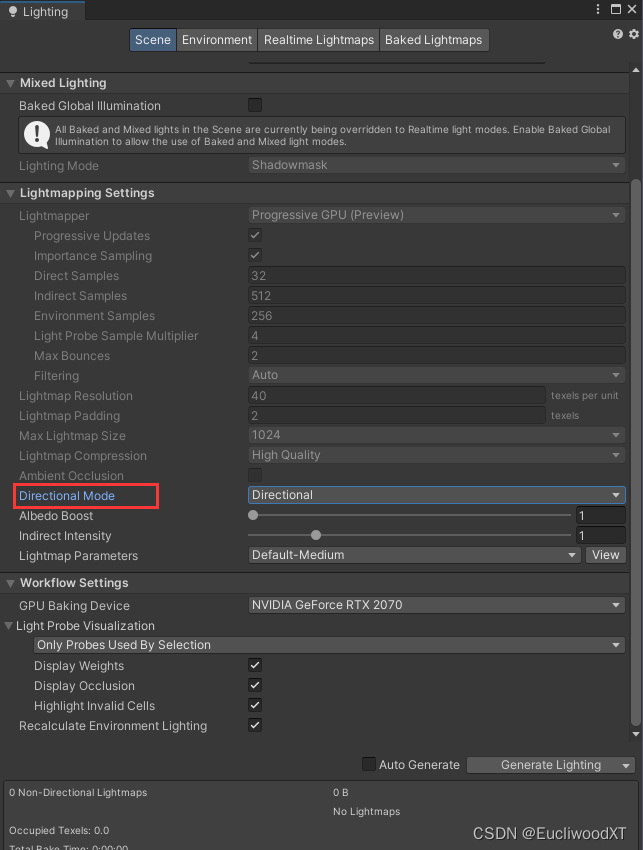Click the GPU Baking Device label
Viewport: 643px width, 850px height.
tap(74, 606)
